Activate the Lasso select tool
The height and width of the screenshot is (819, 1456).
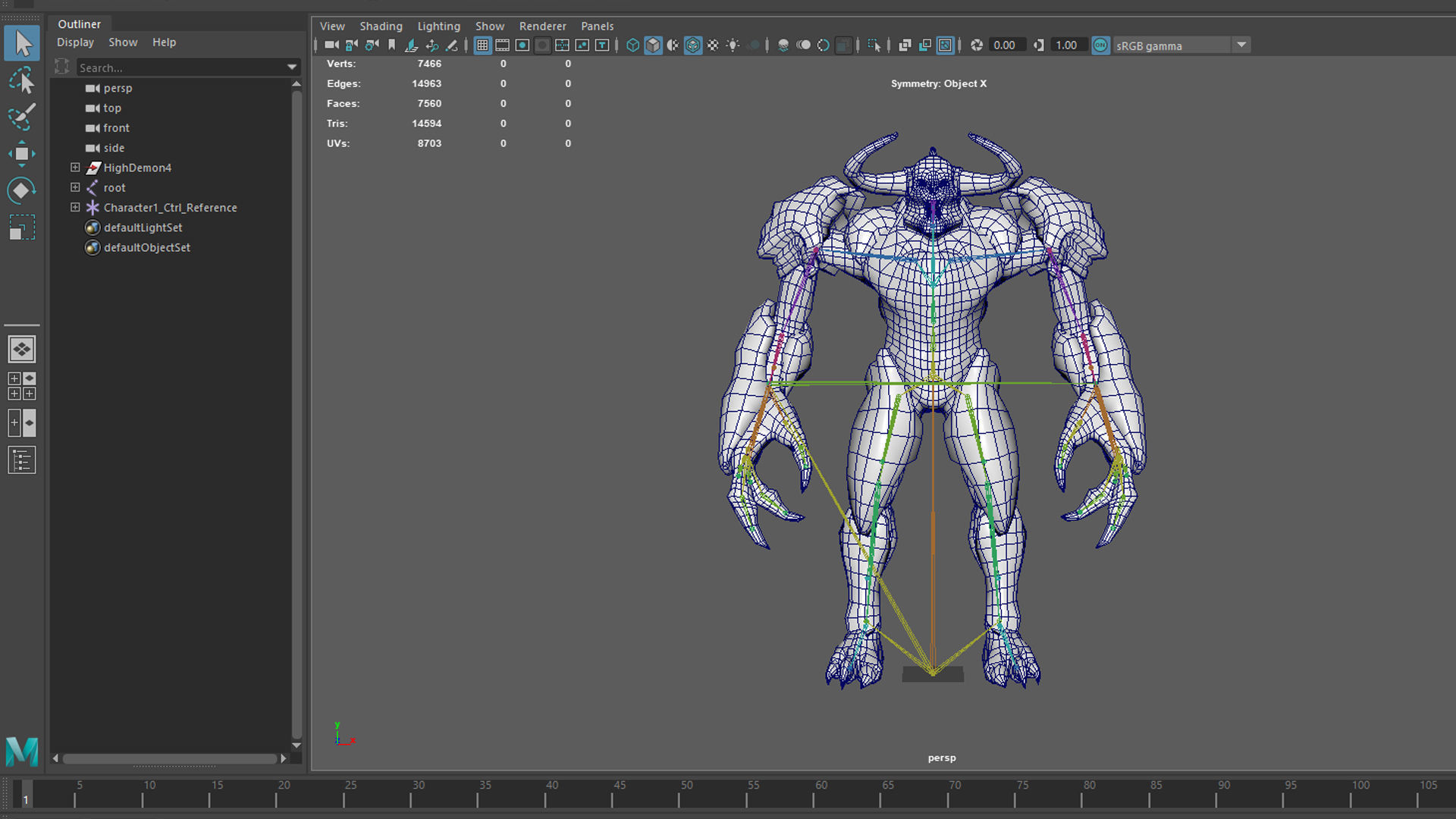tap(22, 80)
